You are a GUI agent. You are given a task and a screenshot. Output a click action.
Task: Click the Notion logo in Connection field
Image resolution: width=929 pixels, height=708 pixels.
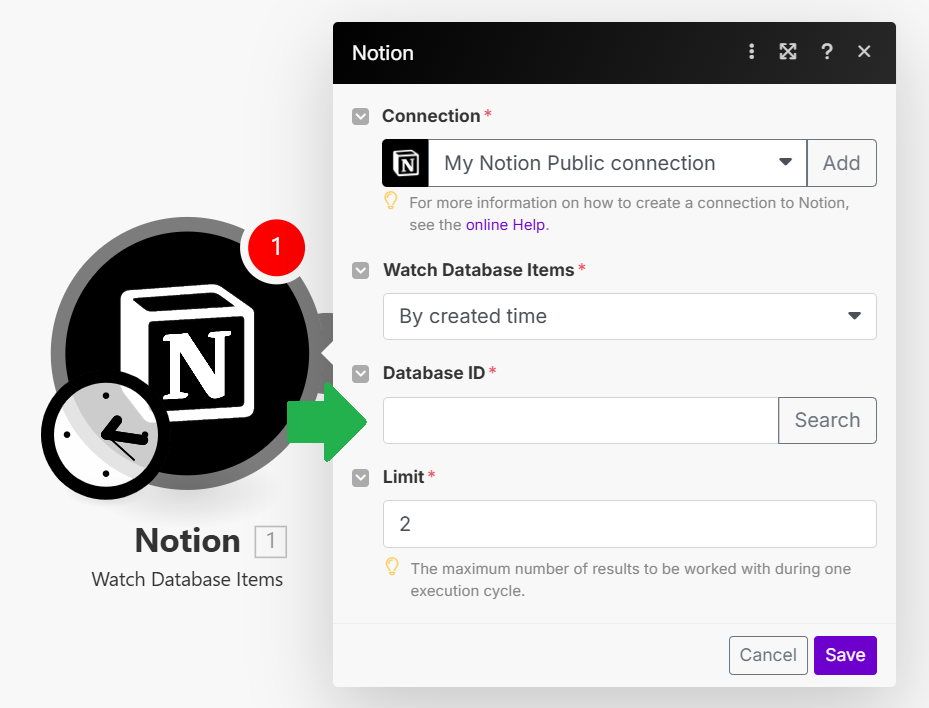tap(405, 163)
